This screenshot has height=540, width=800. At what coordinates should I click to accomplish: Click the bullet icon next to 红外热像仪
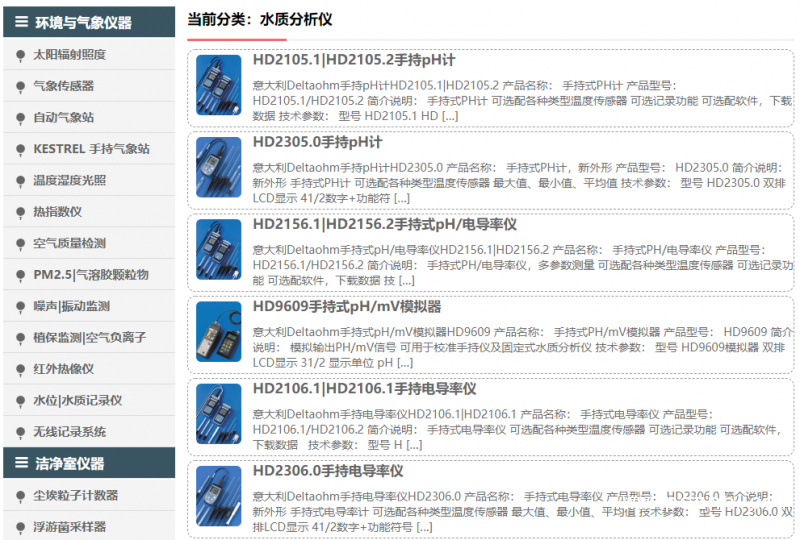[20, 370]
